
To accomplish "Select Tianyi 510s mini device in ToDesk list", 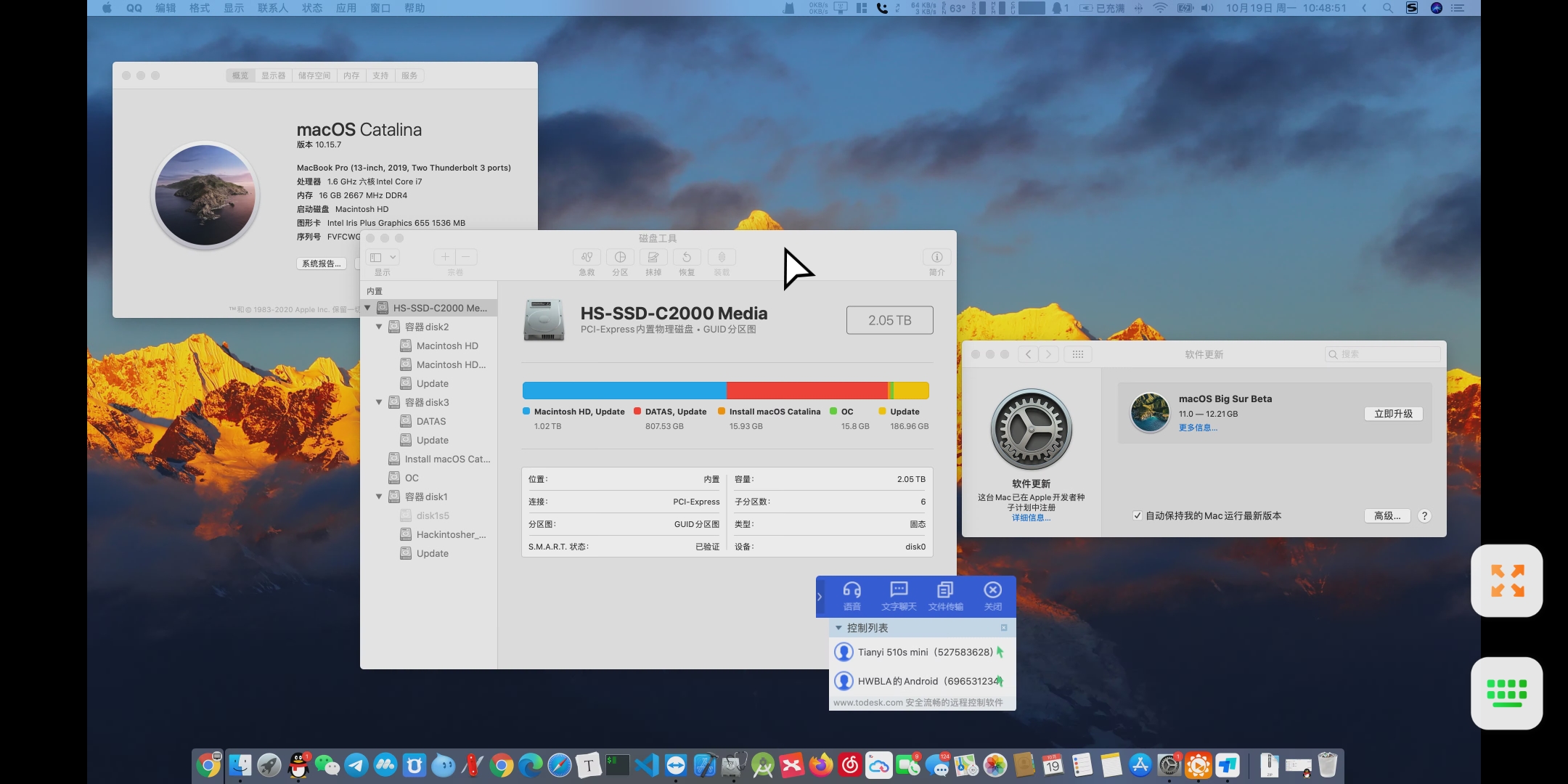I will pyautogui.click(x=922, y=652).
